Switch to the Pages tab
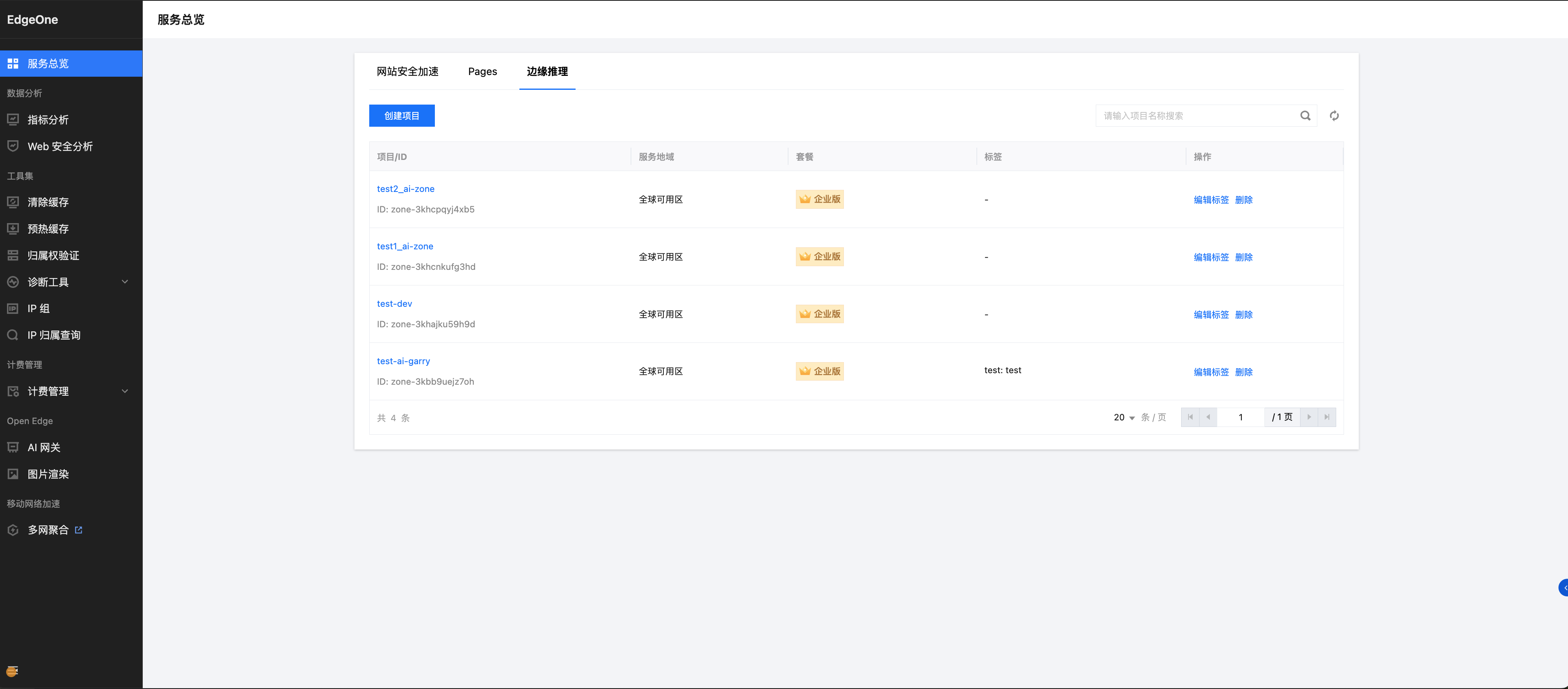 (482, 72)
